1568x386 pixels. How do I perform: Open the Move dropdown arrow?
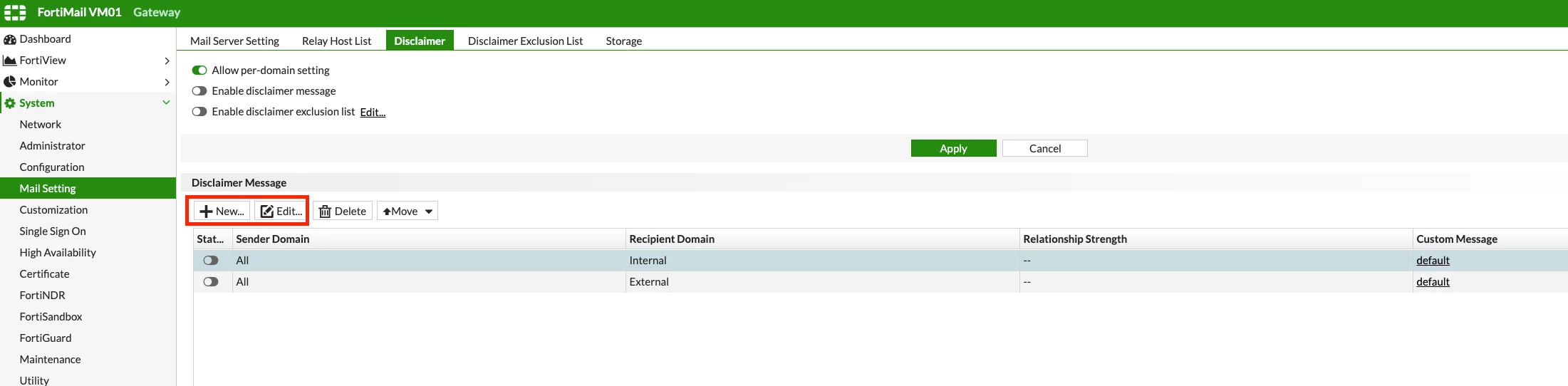[x=429, y=212]
